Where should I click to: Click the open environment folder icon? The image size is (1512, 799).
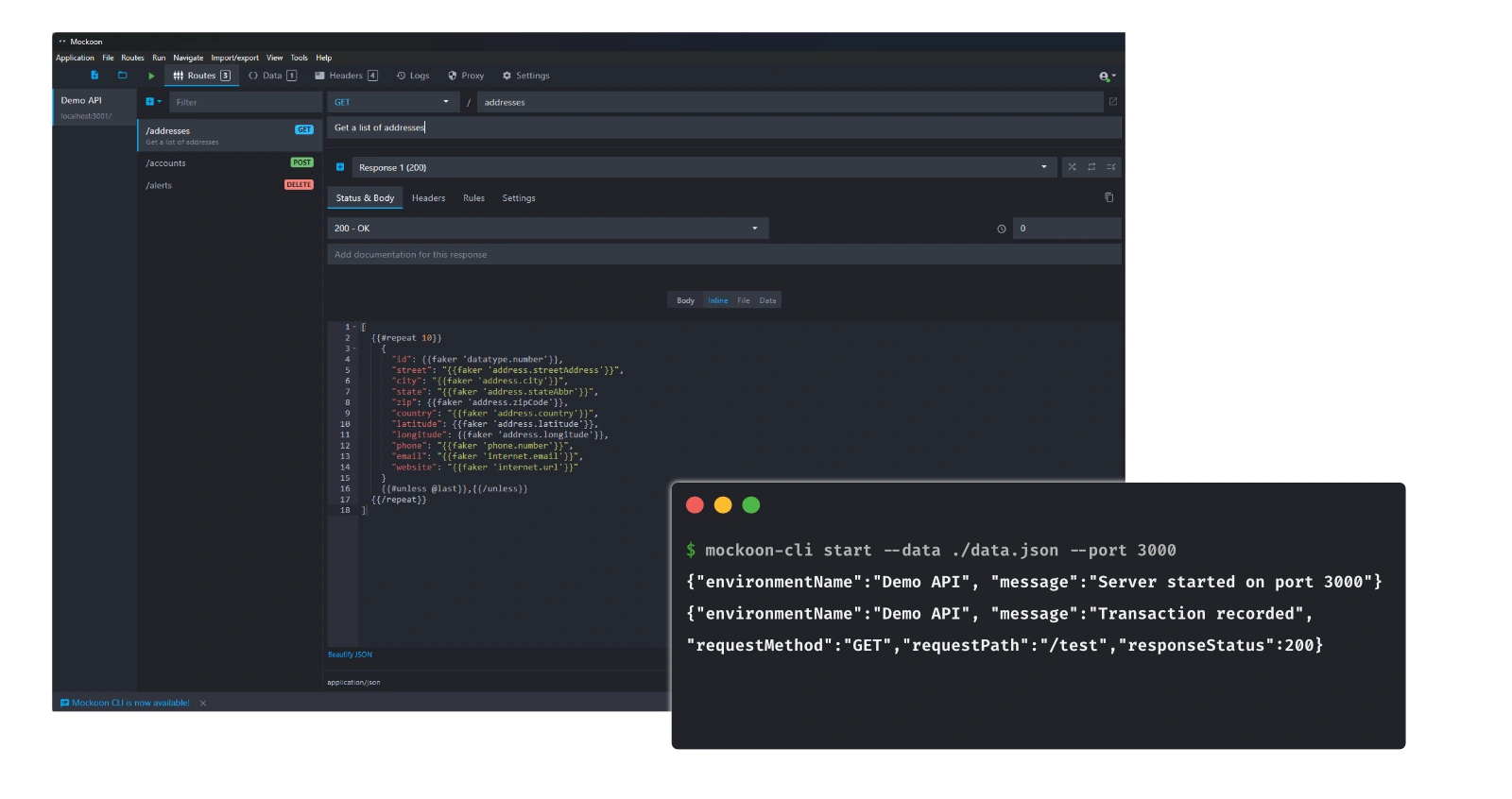pos(122,76)
